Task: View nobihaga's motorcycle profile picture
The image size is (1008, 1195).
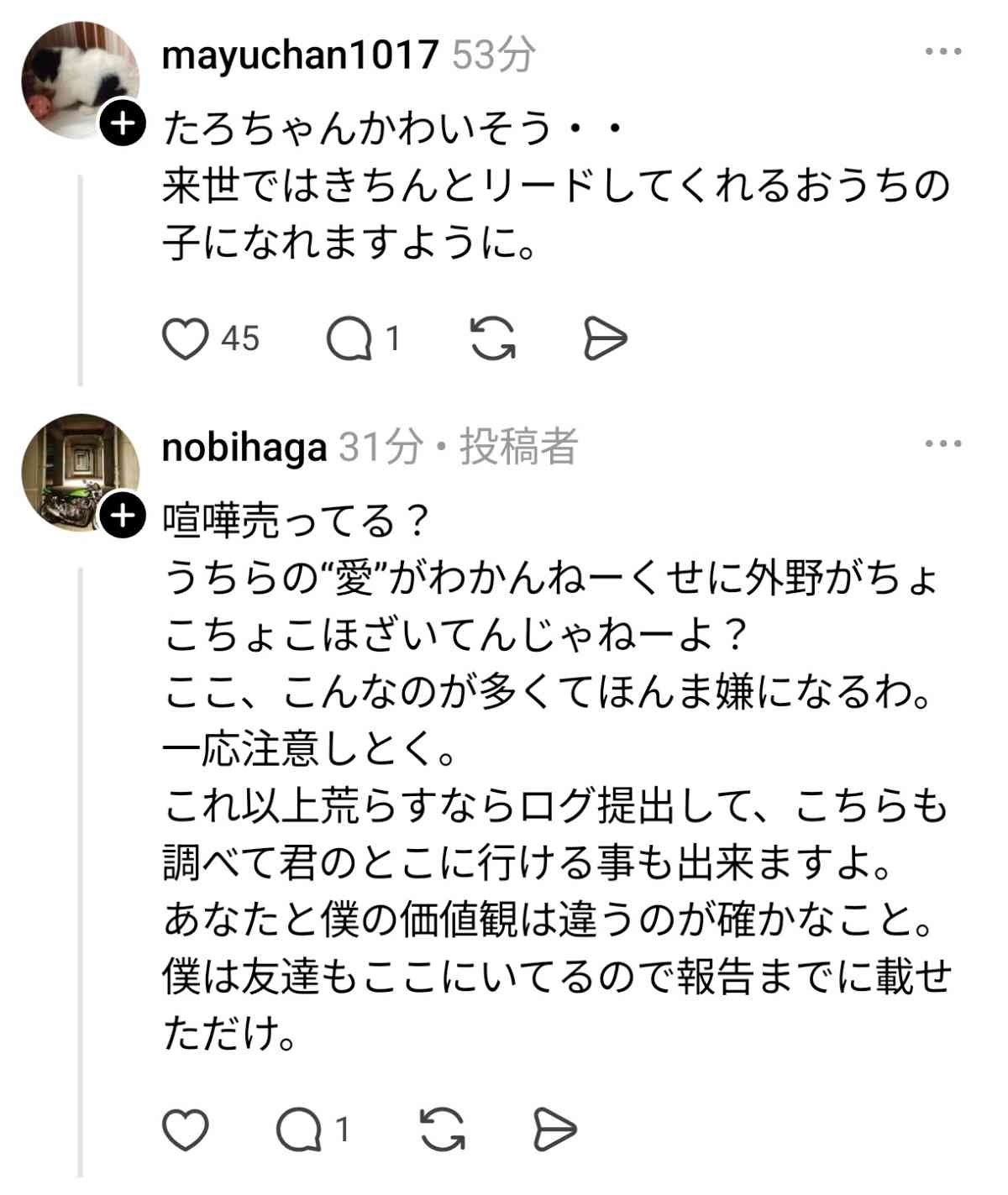Action: (x=76, y=470)
